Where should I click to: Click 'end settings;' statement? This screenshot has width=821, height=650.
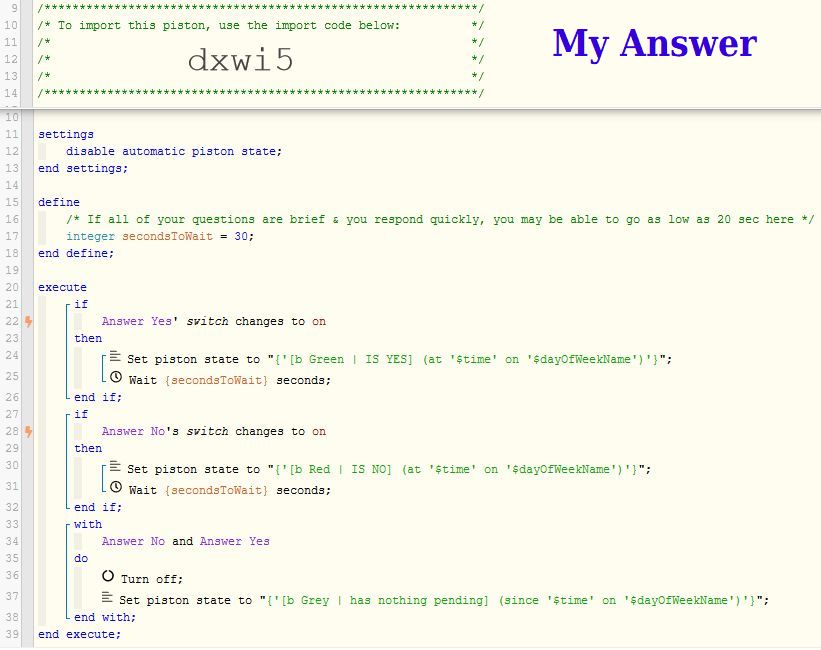coord(83,169)
